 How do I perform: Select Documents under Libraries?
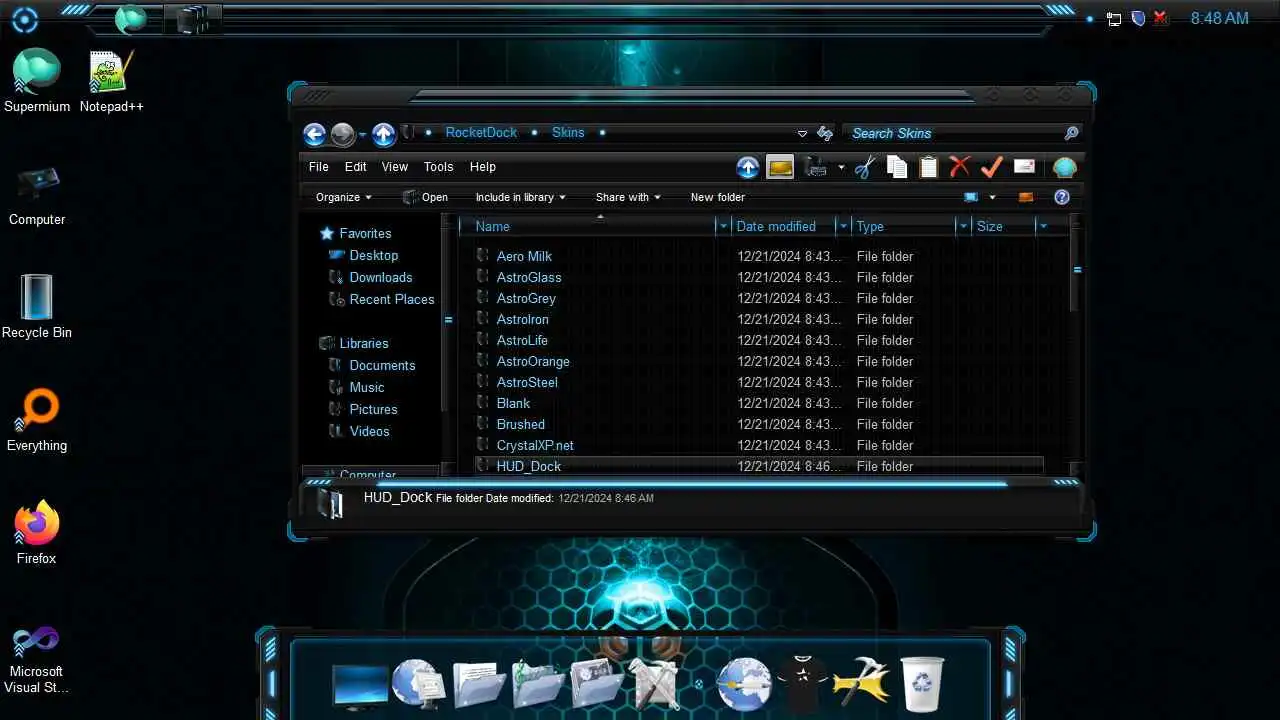[382, 365]
